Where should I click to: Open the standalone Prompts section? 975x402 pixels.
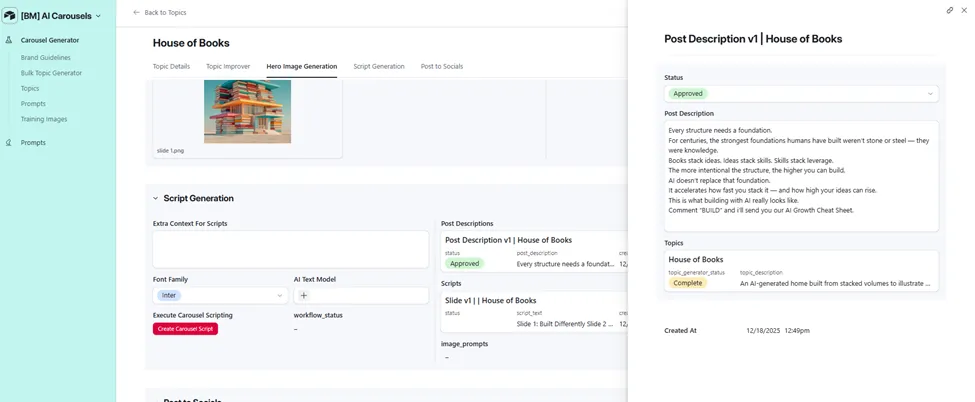click(33, 143)
